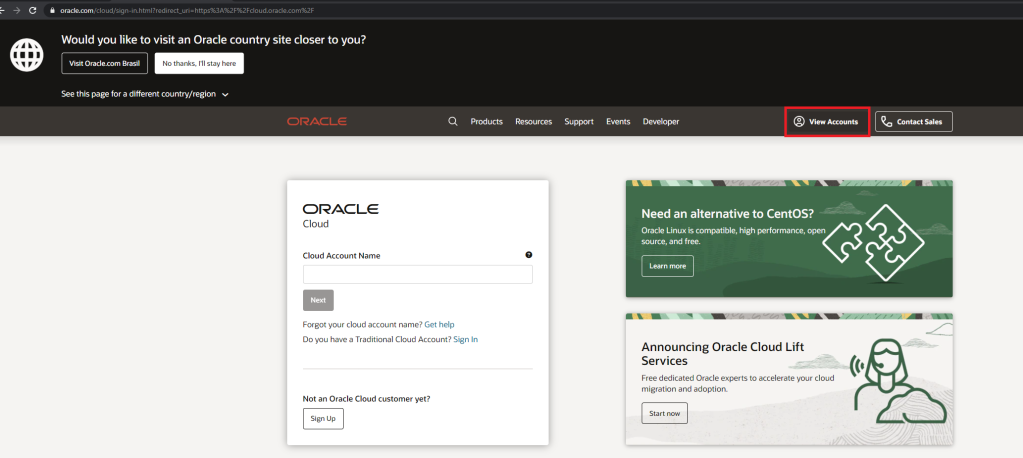1023x458 pixels.
Task: Click the Sign Up button
Action: click(x=323, y=419)
